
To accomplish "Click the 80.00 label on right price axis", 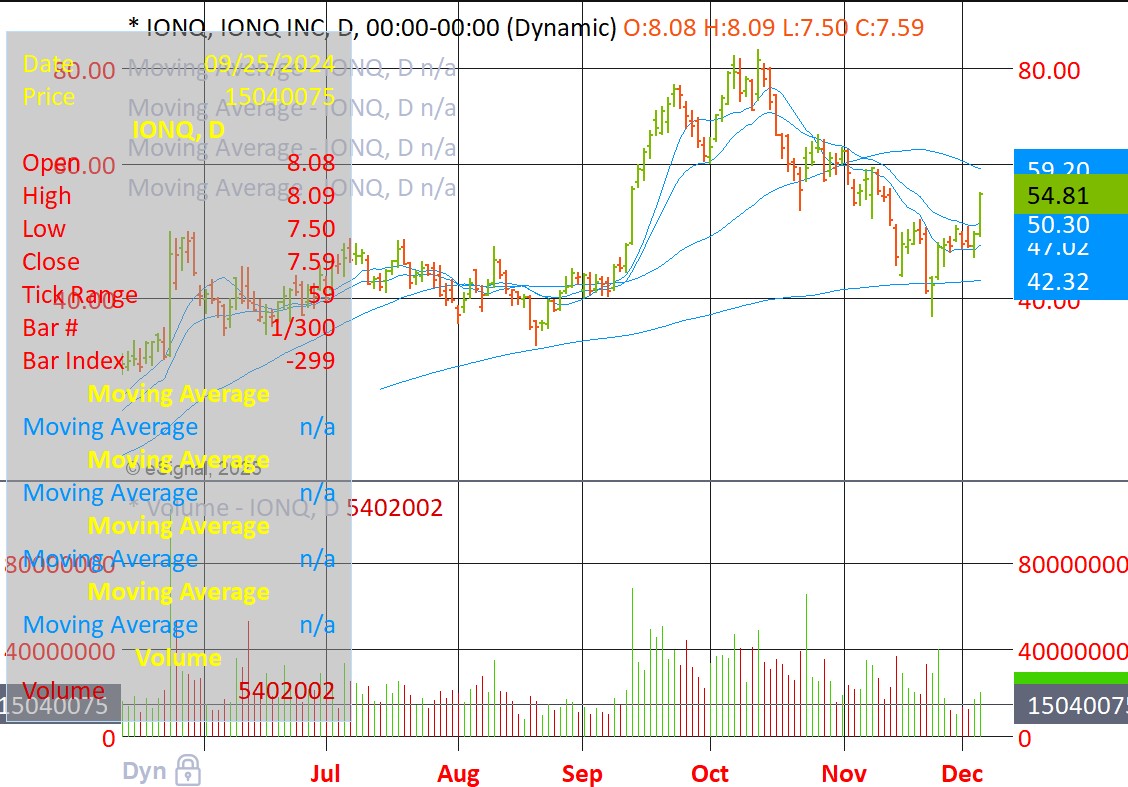I will [x=1049, y=70].
